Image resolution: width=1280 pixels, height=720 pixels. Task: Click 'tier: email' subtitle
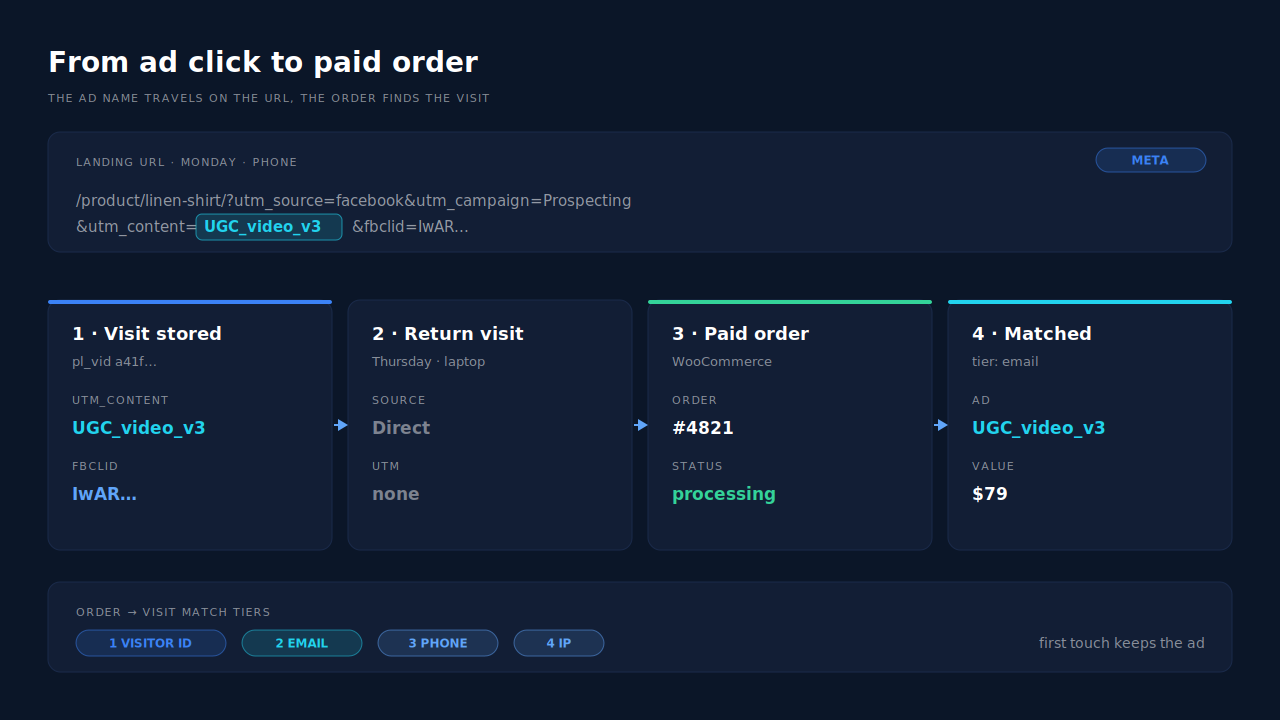[1005, 362]
